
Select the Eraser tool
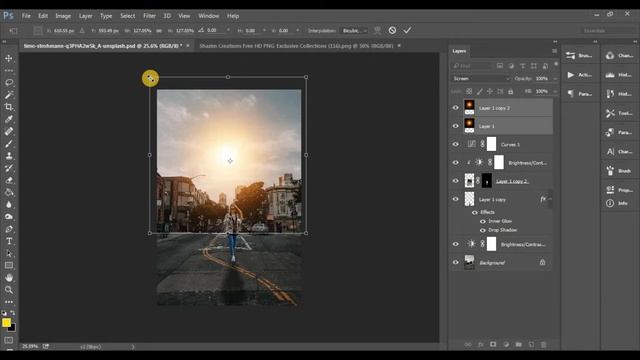(9, 180)
